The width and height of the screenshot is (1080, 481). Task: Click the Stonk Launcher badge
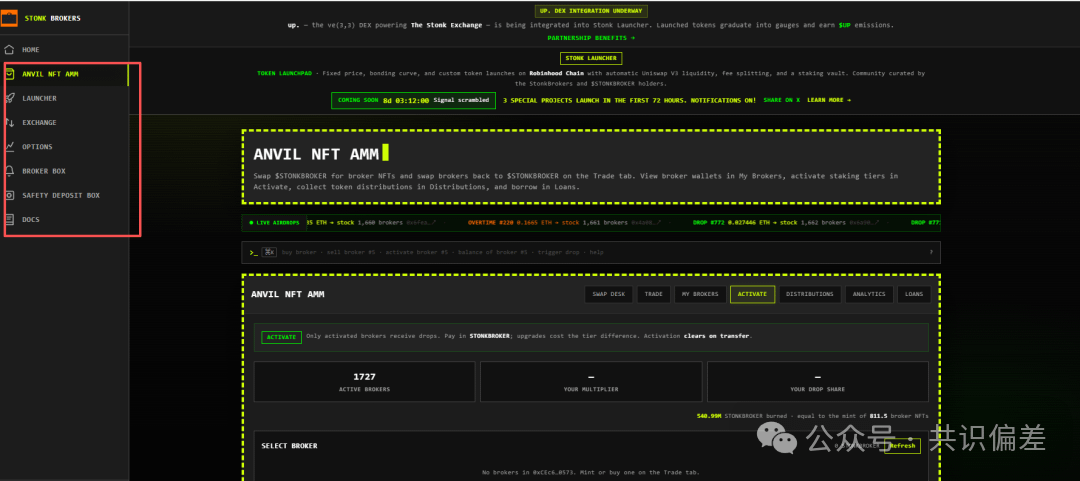[x=591, y=59]
